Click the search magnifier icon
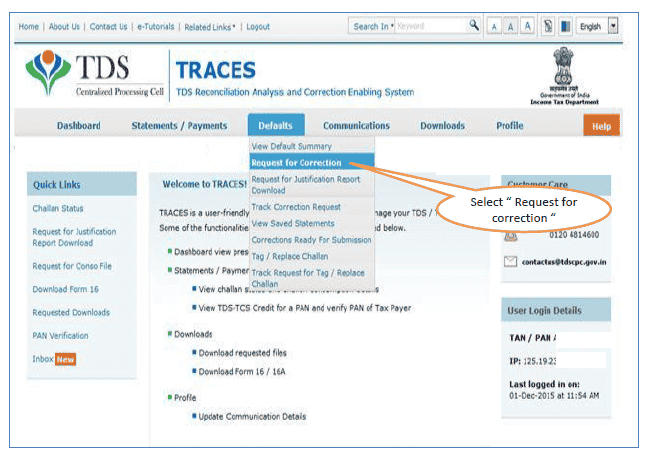 click(x=474, y=26)
